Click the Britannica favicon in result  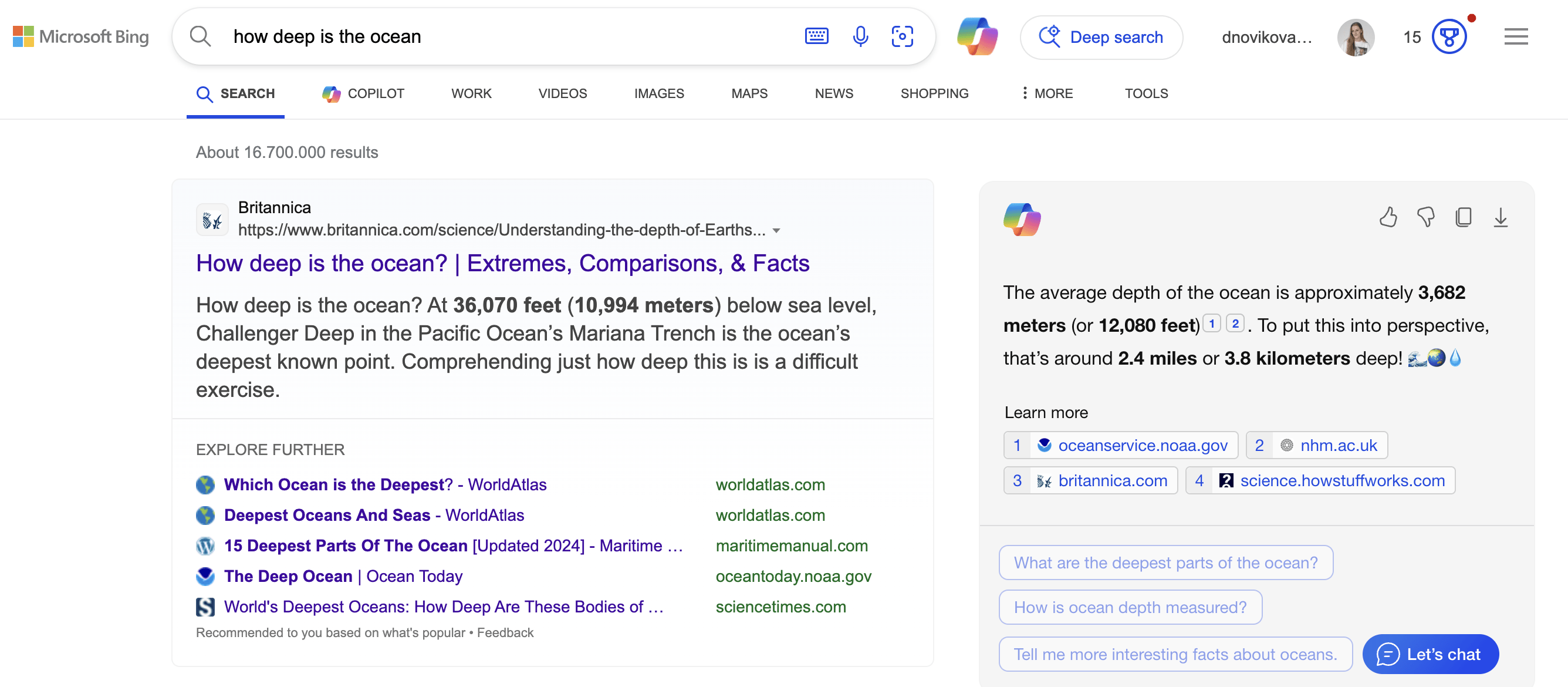pyautogui.click(x=212, y=219)
